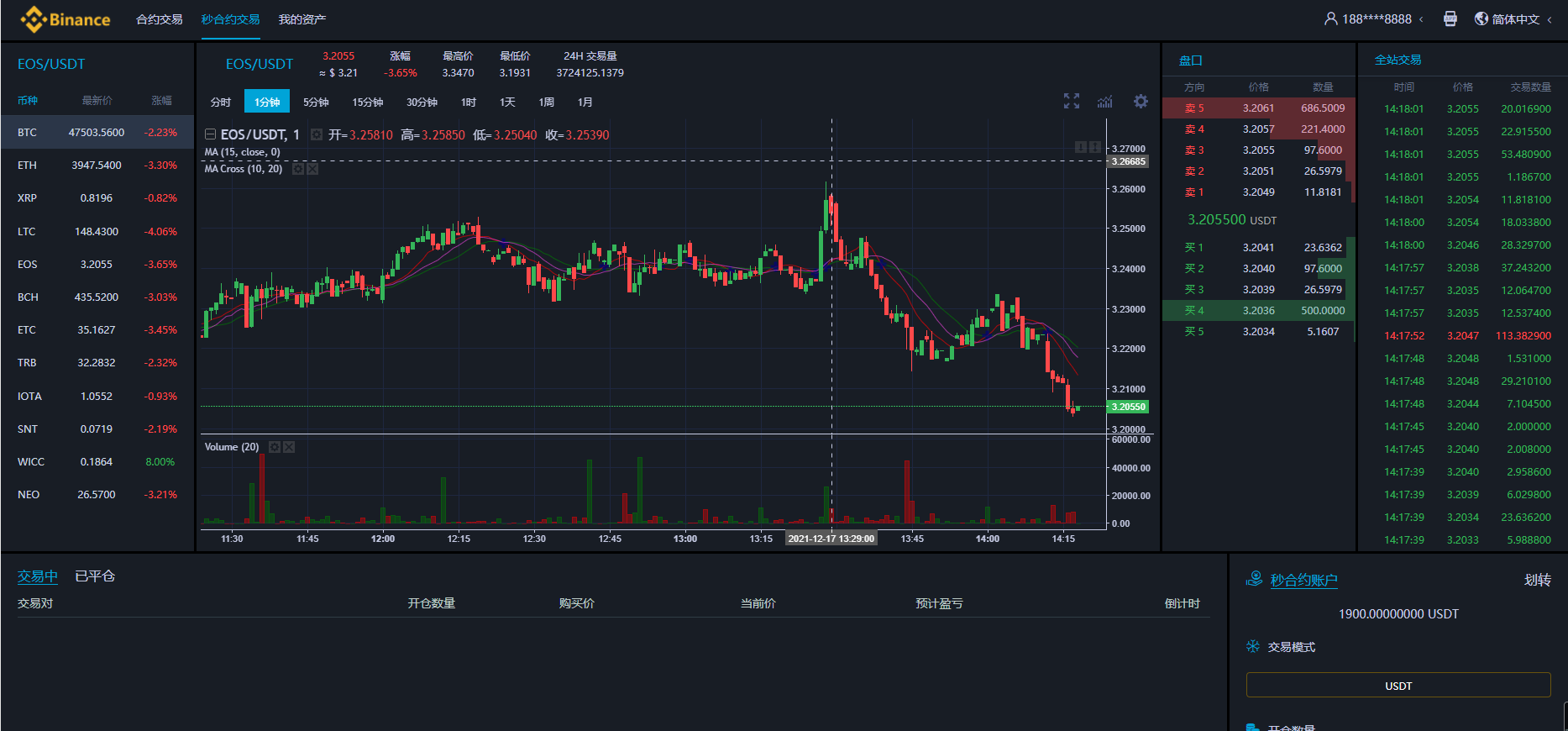This screenshot has height=731, width=1568.
Task: Select the BTC row in coin list
Action: (97, 132)
